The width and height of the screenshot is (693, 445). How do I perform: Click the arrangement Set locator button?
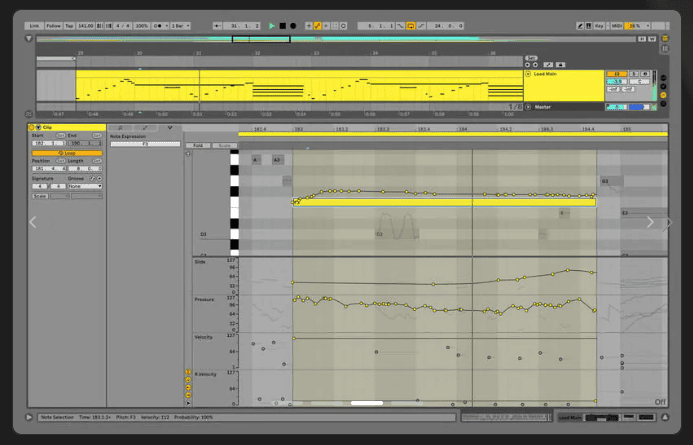(x=531, y=58)
